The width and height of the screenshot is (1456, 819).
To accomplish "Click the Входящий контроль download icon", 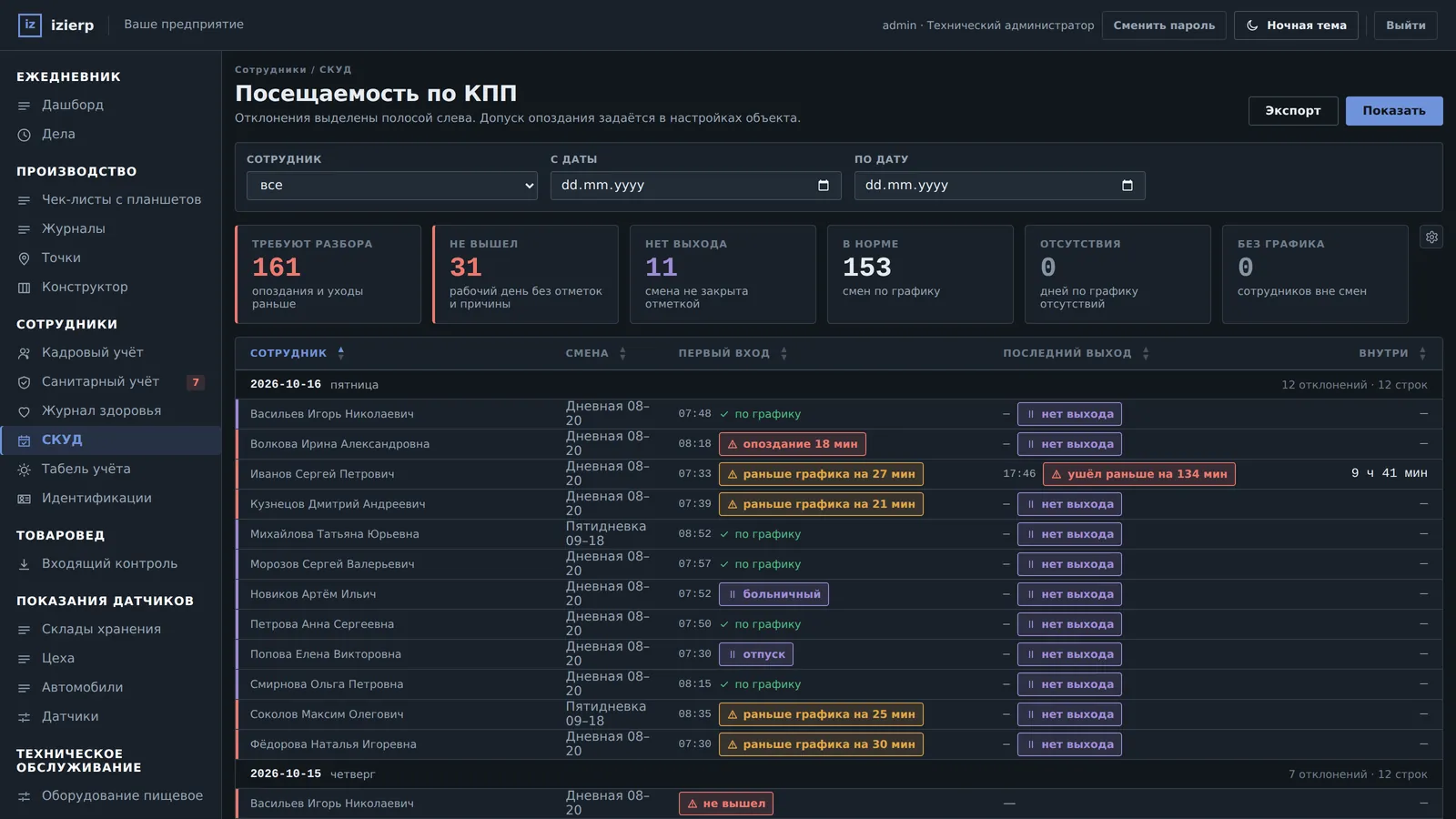I will tap(25, 564).
